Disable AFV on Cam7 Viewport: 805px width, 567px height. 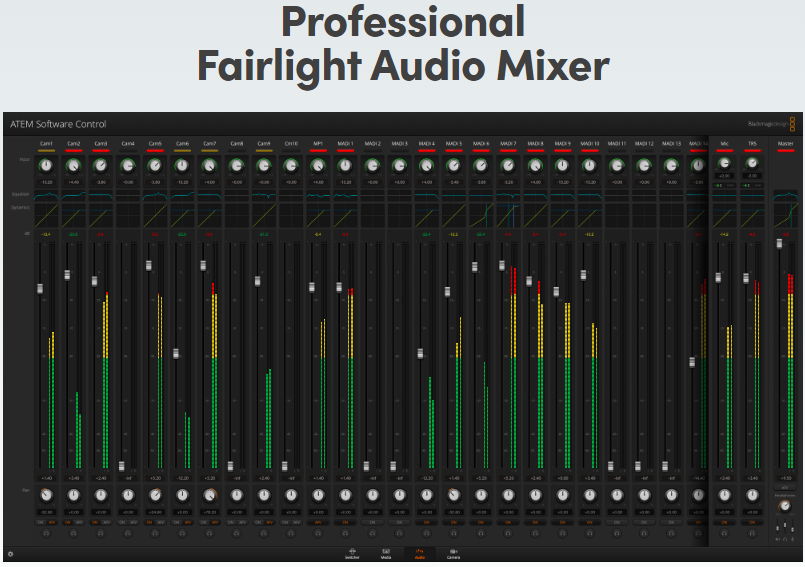tap(215, 522)
